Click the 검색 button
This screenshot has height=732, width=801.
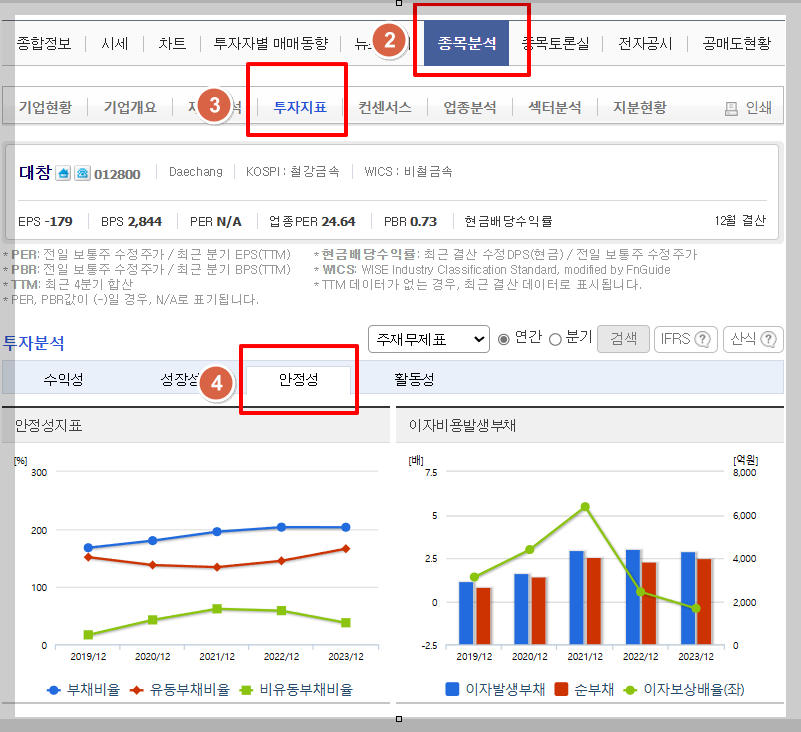coord(623,339)
